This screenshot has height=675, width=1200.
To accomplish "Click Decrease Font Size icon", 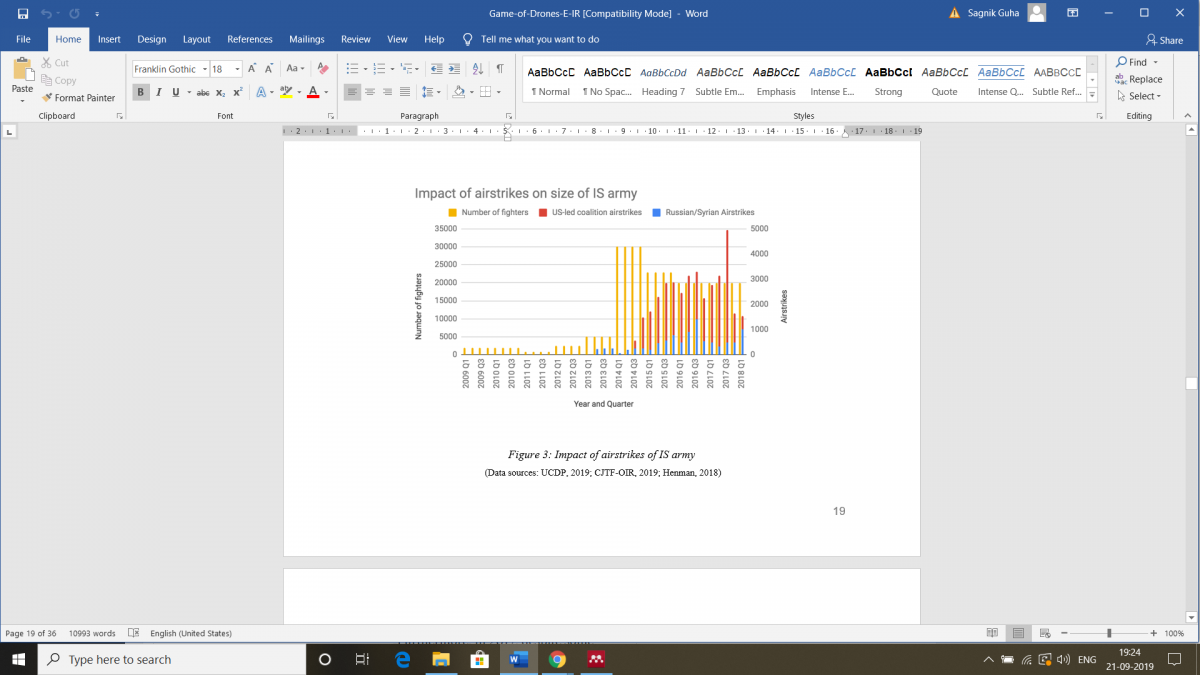I will tap(270, 69).
